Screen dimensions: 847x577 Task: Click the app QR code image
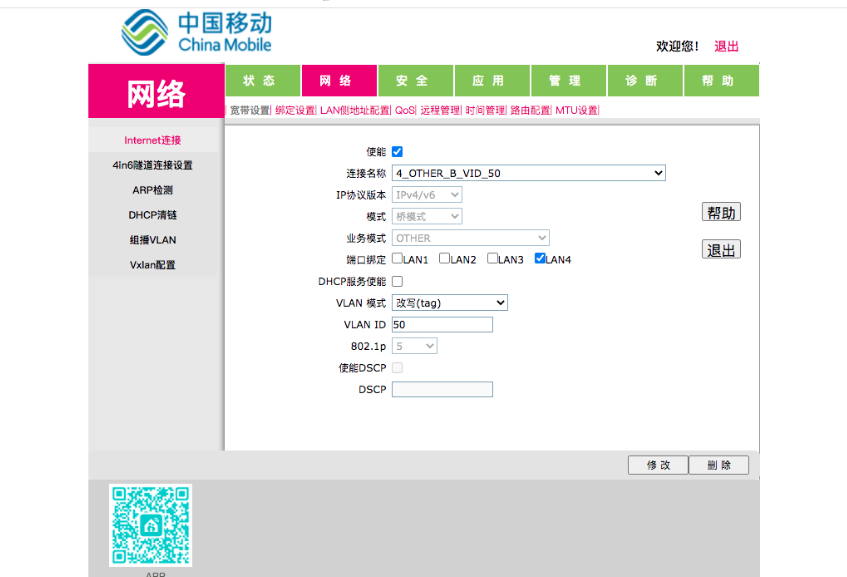(151, 525)
